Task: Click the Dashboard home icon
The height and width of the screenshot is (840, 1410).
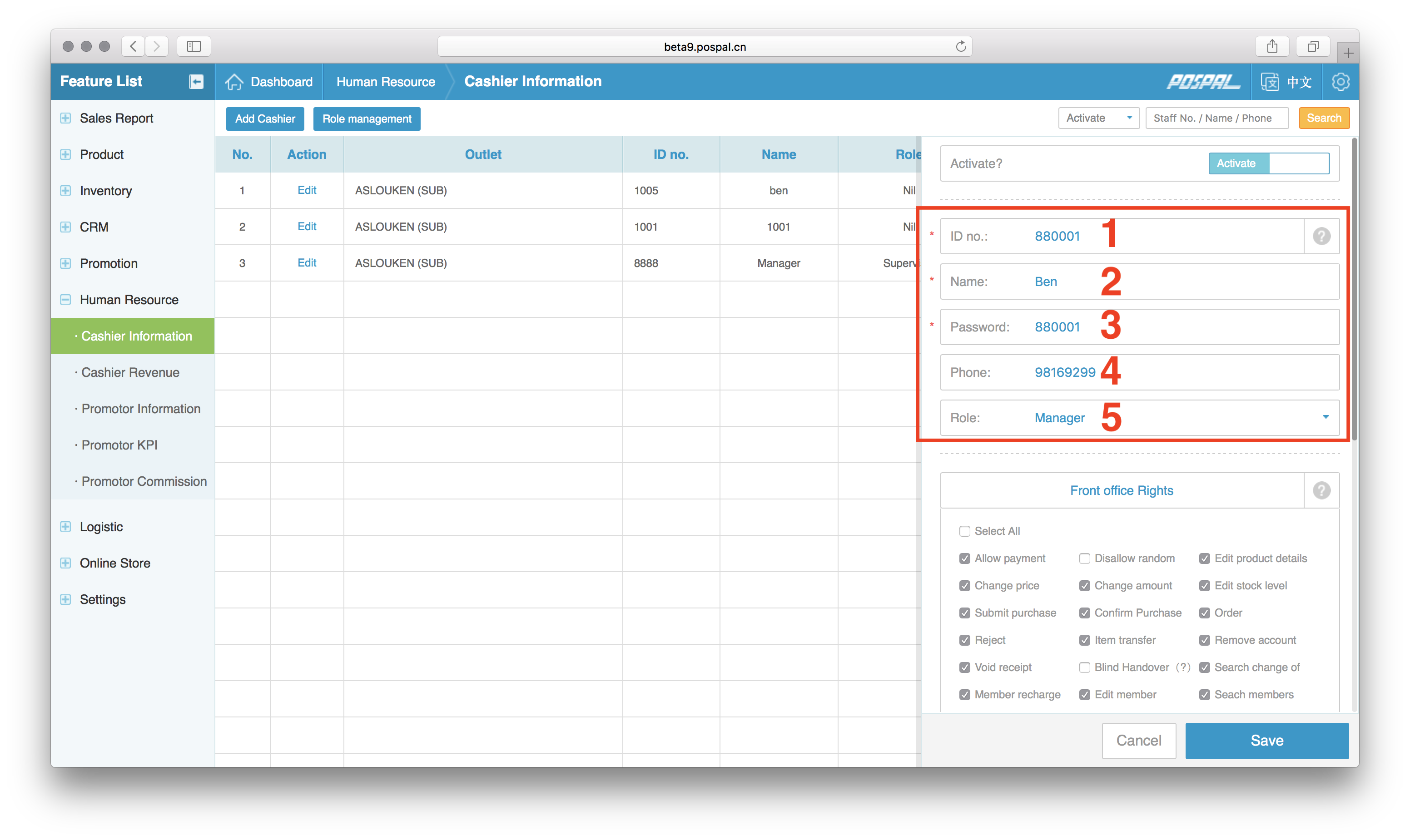Action: tap(234, 82)
